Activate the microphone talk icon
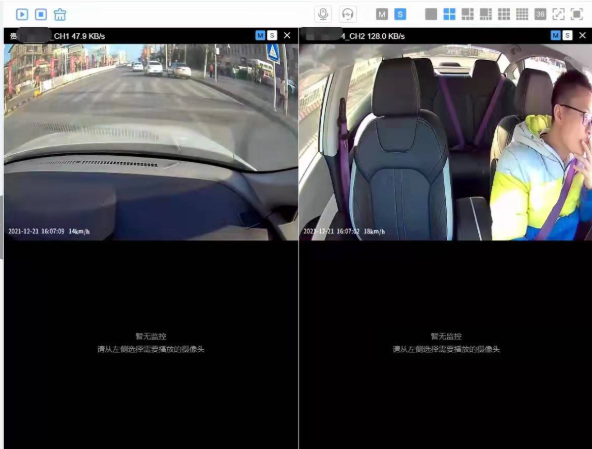 pos(323,14)
